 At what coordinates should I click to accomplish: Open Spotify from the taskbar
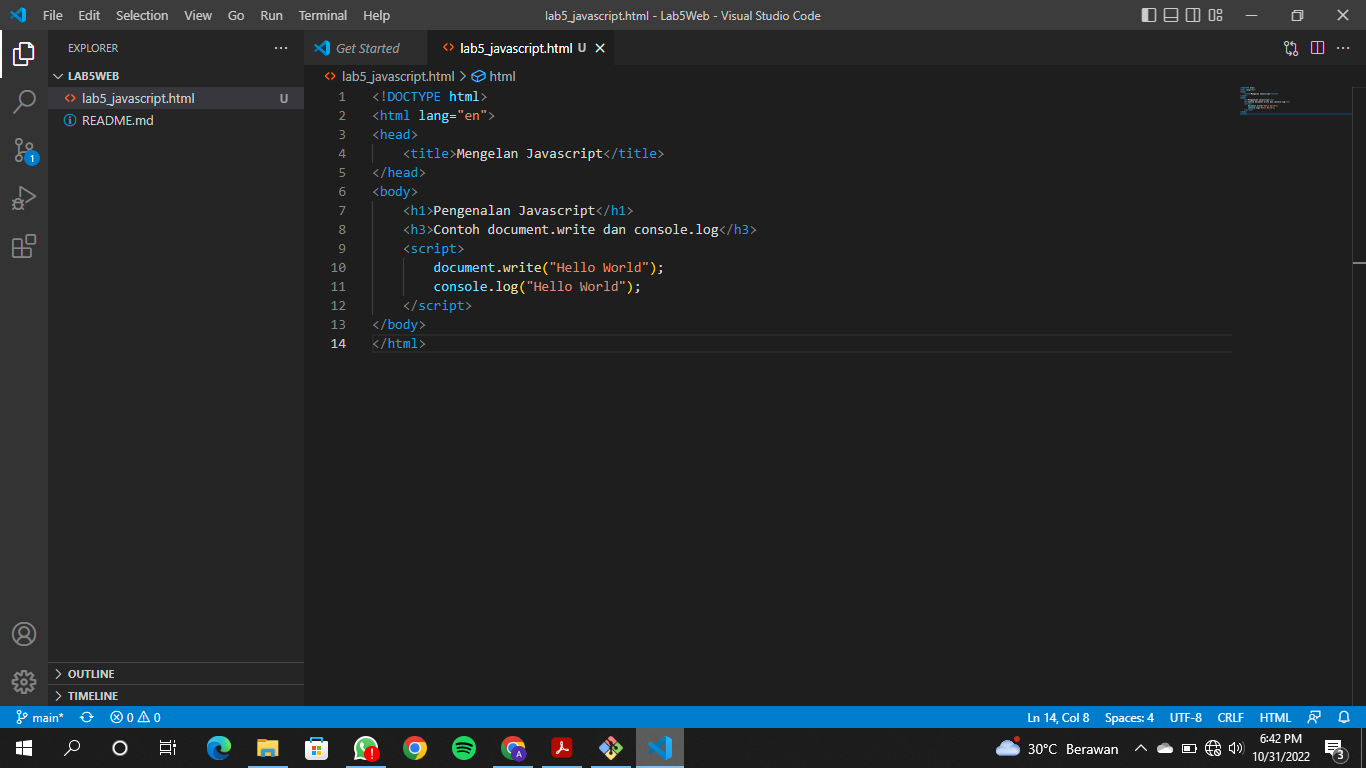(464, 748)
